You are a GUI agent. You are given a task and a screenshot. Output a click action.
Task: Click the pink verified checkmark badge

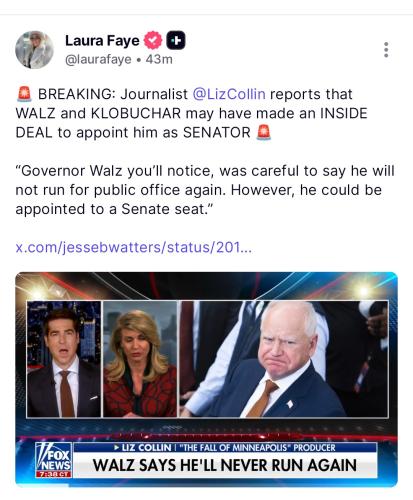click(153, 40)
